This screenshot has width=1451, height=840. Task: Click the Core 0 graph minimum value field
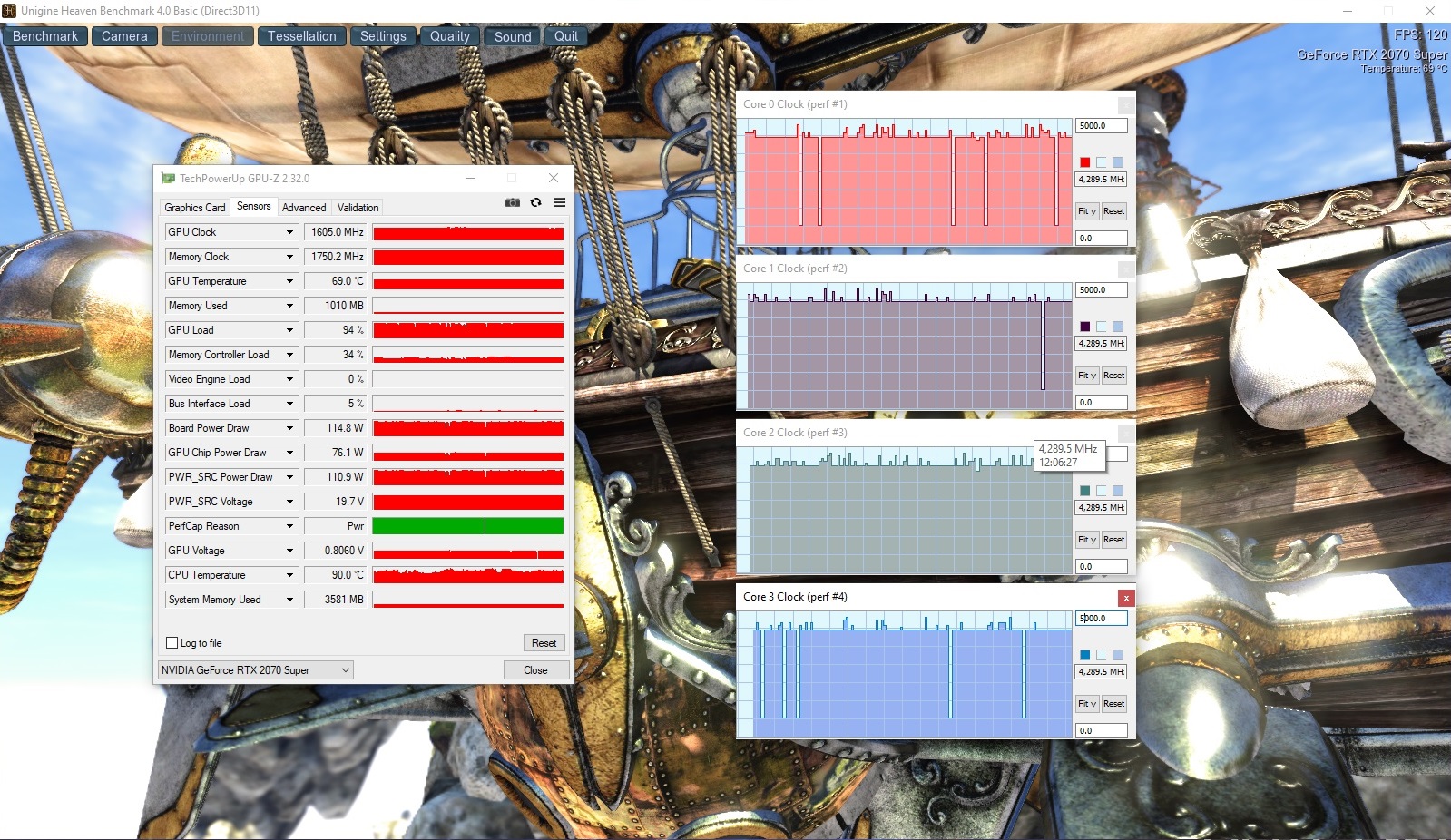pos(1102,239)
